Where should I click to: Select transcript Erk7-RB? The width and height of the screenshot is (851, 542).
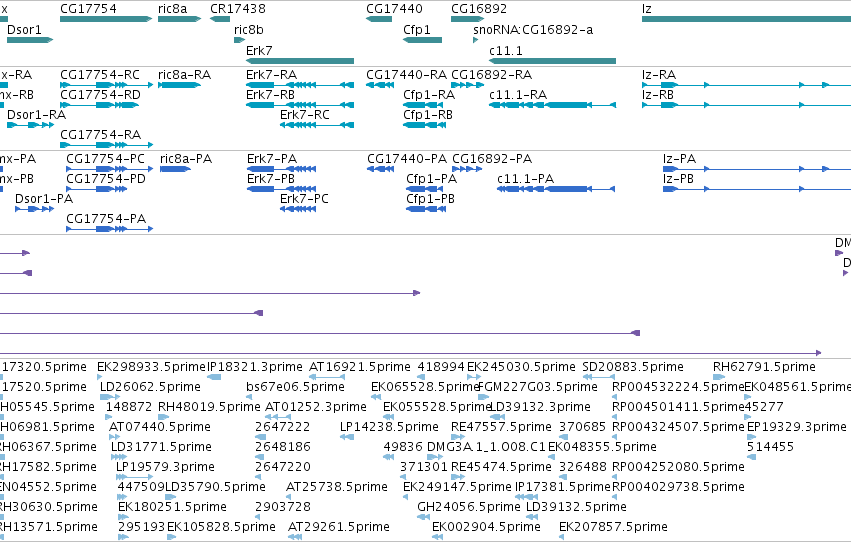click(300, 105)
